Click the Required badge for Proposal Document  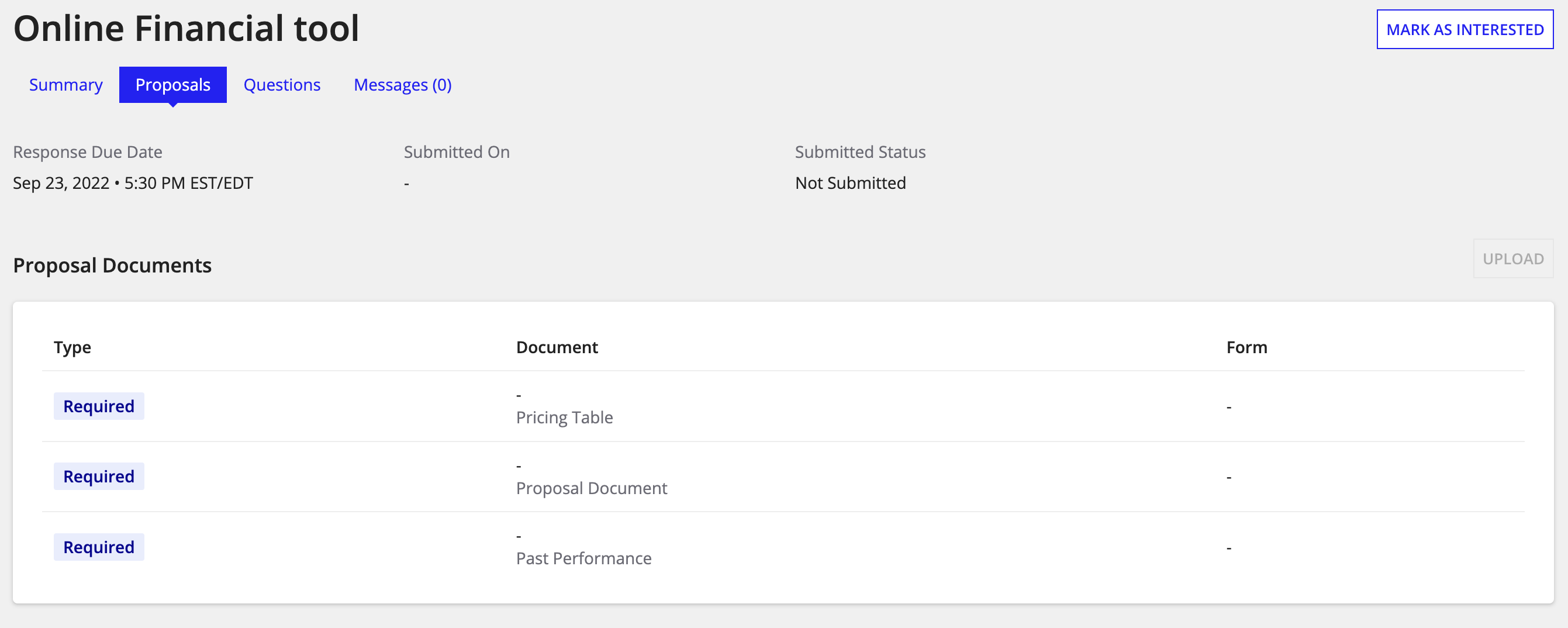click(x=99, y=476)
